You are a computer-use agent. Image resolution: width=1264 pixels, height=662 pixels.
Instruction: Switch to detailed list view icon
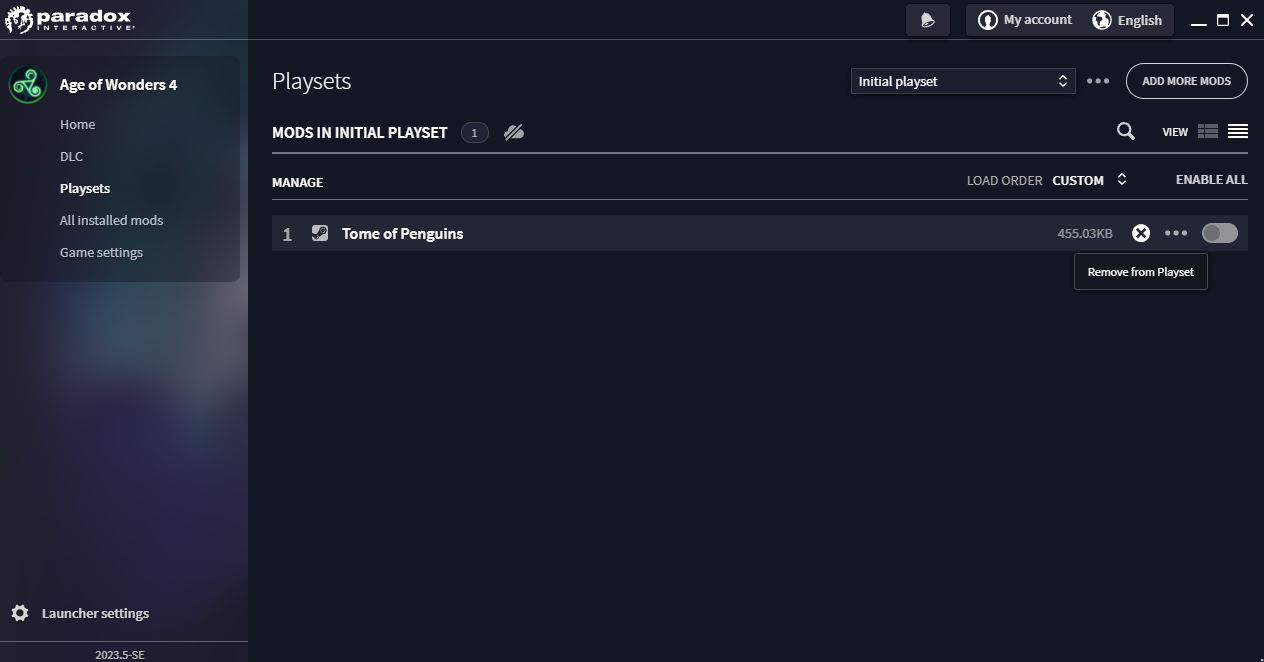(x=1208, y=131)
